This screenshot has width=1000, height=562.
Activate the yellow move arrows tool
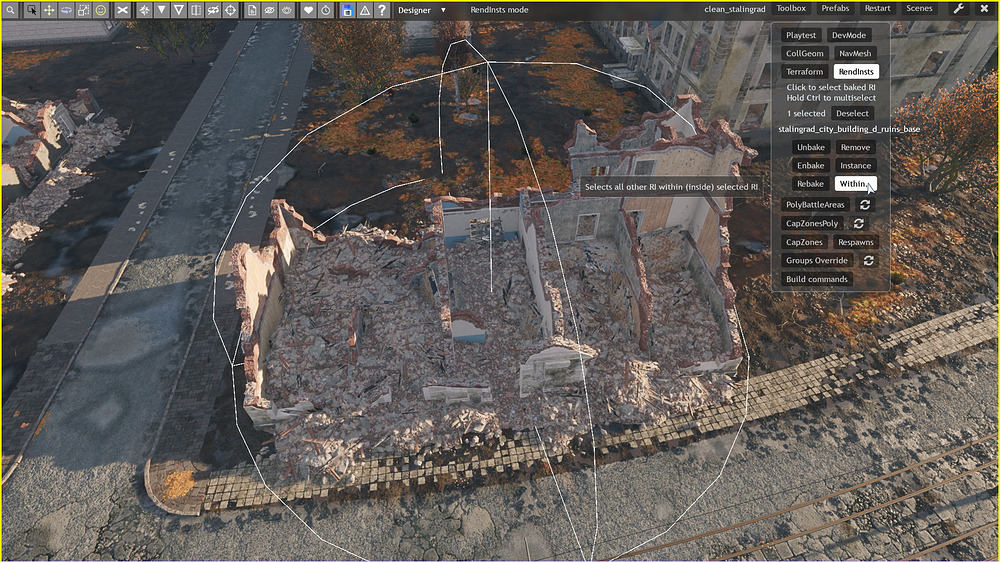point(48,10)
